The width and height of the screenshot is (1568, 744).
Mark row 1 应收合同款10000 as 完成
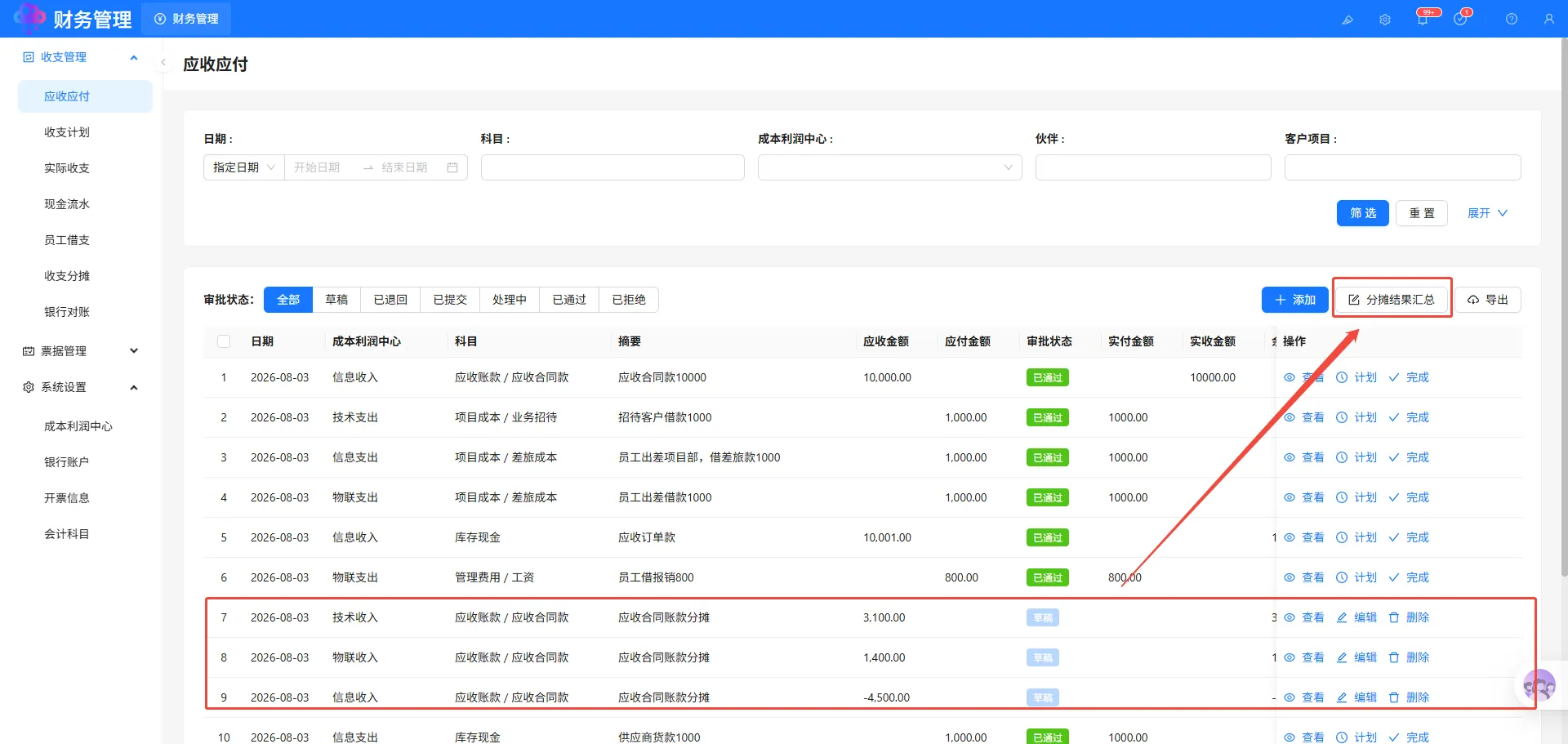1409,377
